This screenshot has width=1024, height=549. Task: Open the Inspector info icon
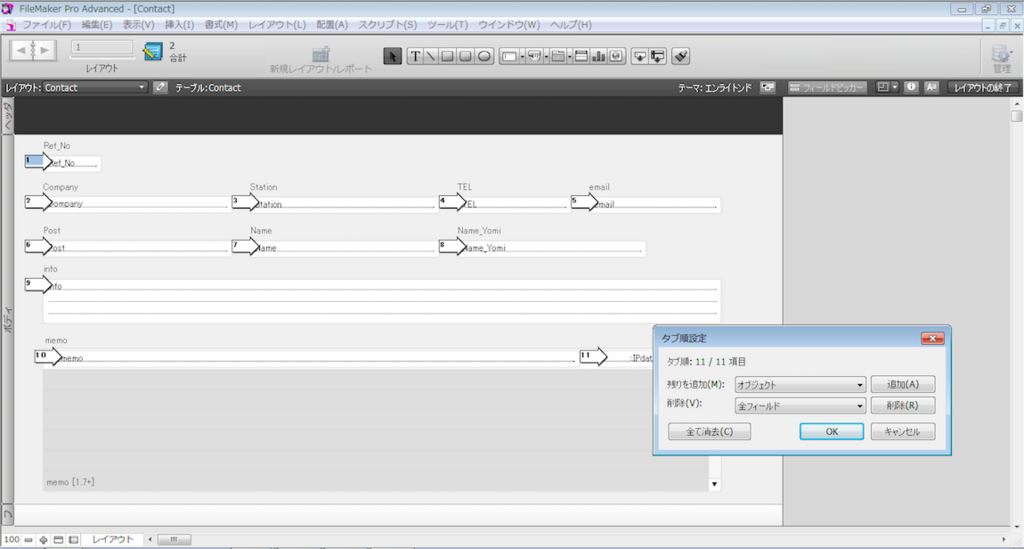click(911, 87)
